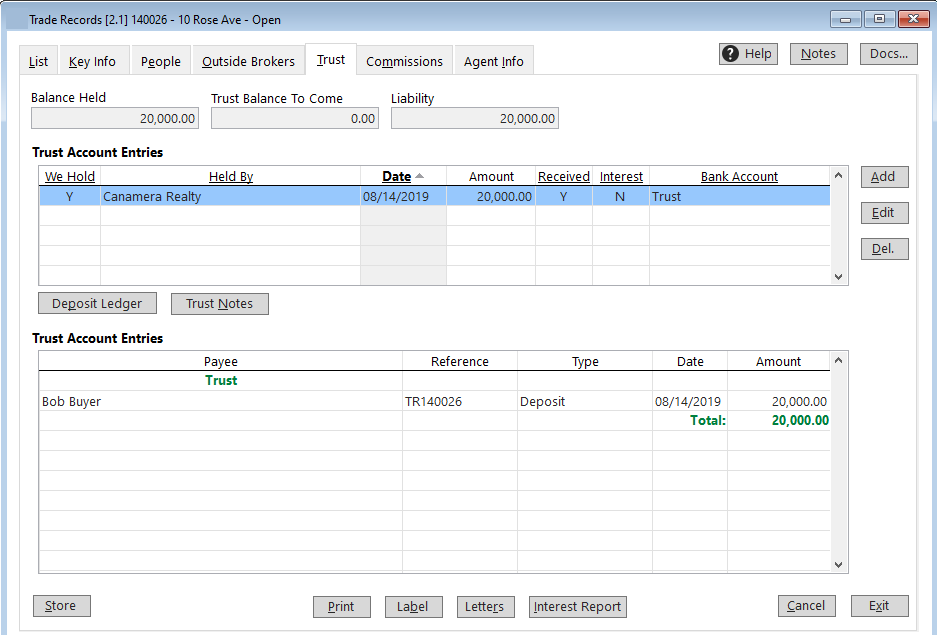
Task: Store the trade record
Action: (x=61, y=605)
